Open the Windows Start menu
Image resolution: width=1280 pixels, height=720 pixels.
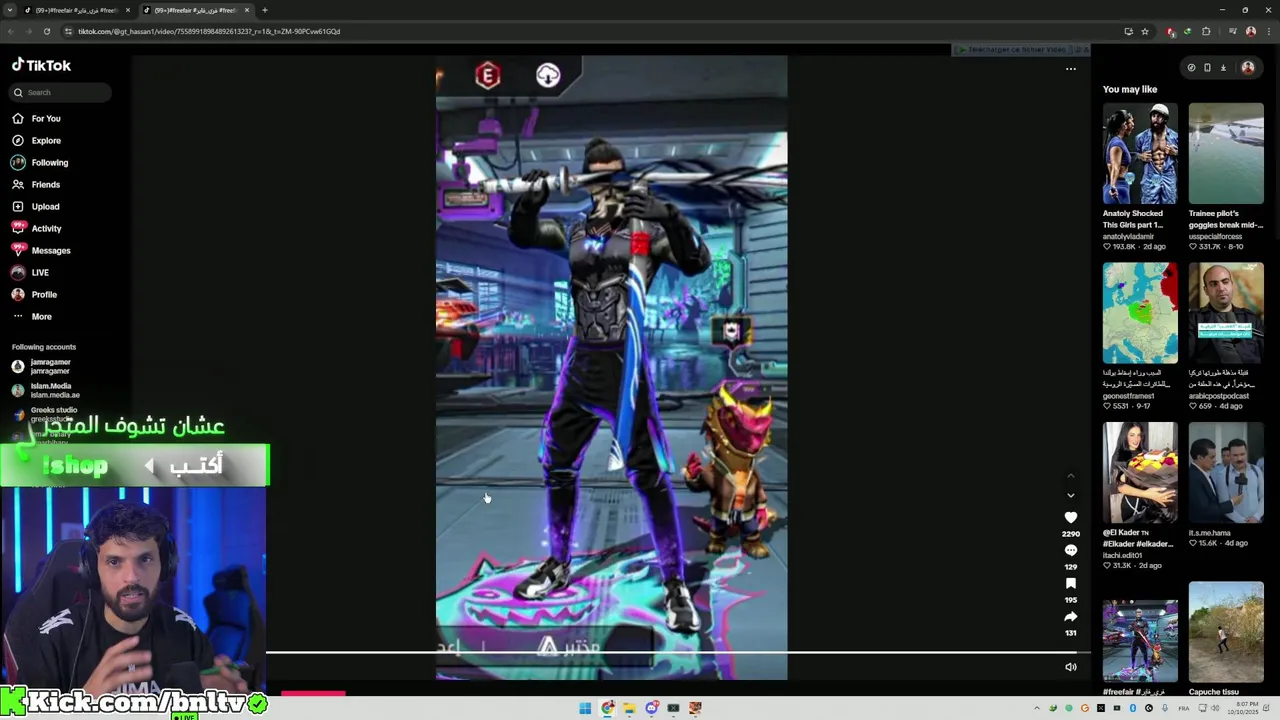(585, 708)
